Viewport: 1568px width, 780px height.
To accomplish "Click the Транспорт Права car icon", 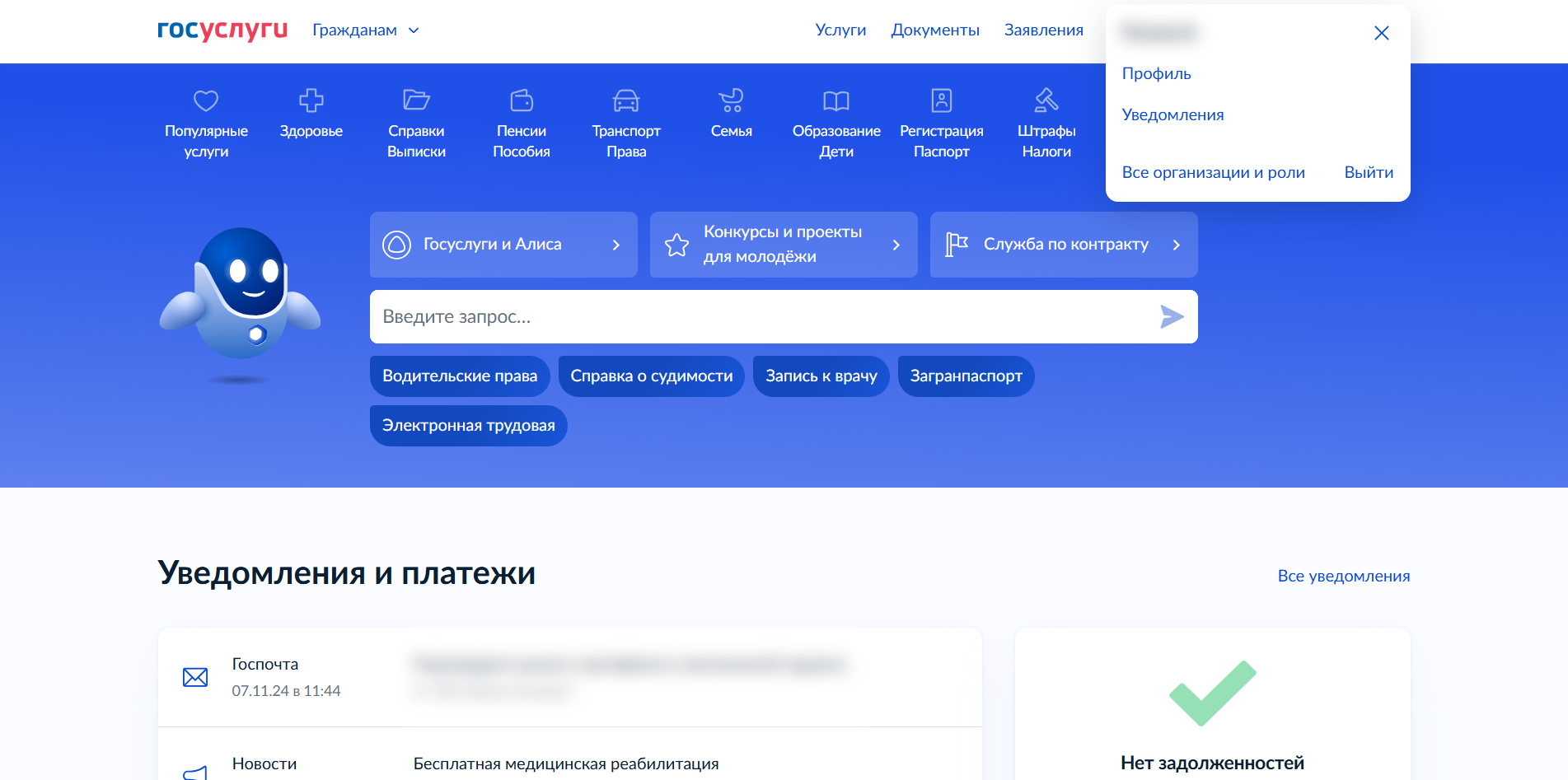I will pyautogui.click(x=626, y=100).
